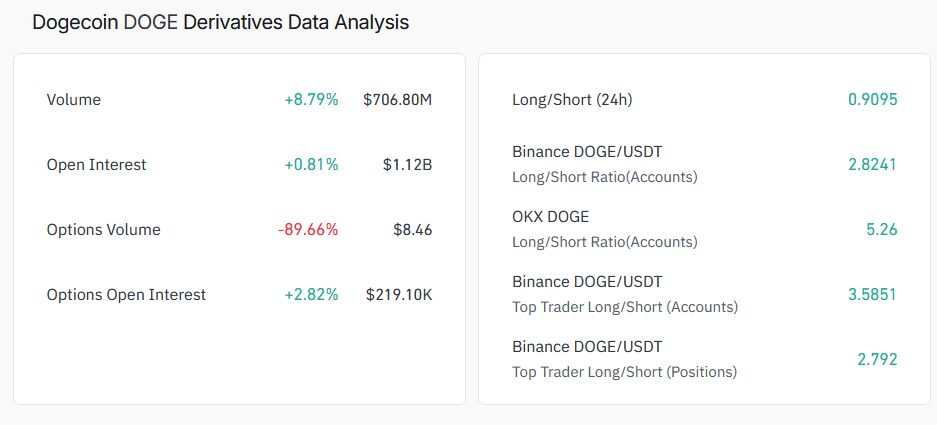
Task: Click the +2.82% options open interest change
Action: coord(311,295)
